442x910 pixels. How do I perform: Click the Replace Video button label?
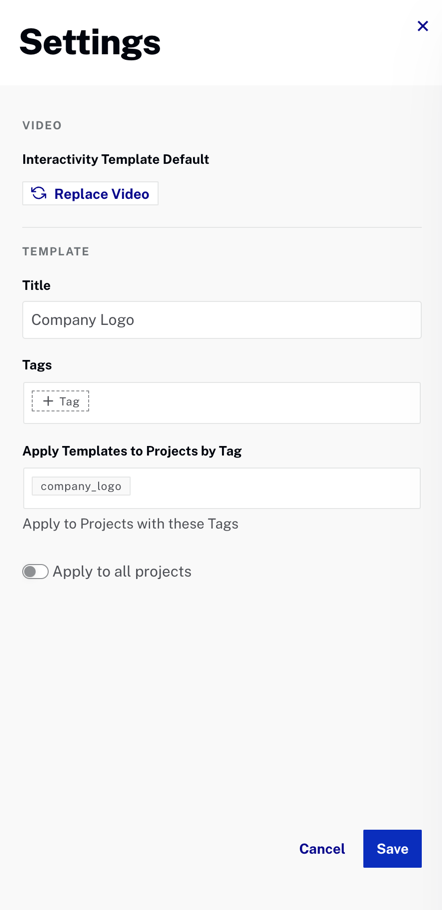click(102, 194)
